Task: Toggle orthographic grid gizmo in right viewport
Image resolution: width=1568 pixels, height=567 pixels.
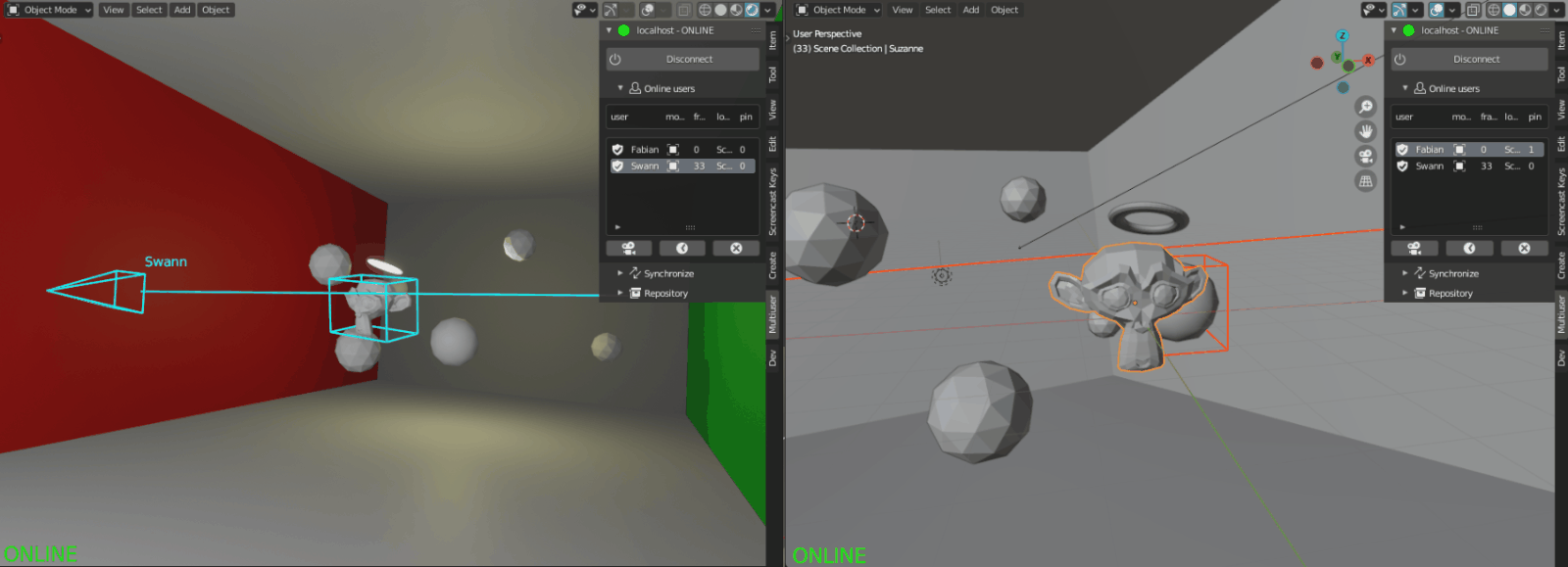Action: click(x=1365, y=181)
